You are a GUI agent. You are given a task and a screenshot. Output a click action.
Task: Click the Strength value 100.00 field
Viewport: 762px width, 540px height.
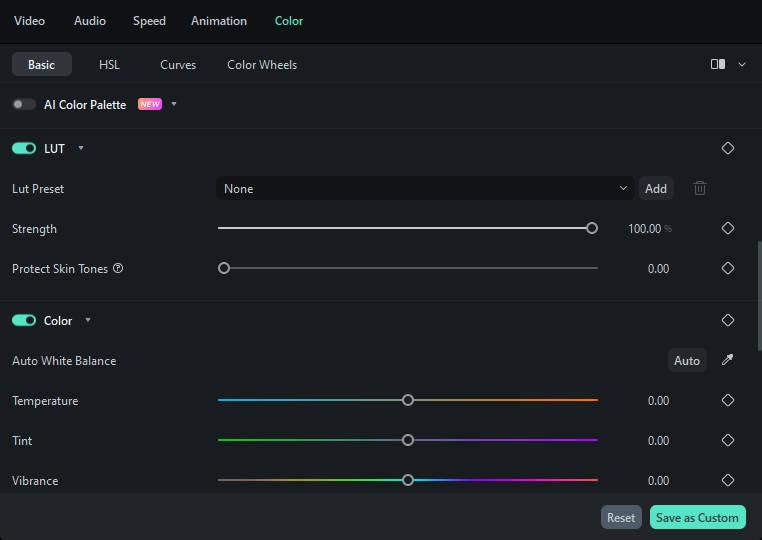coord(645,228)
